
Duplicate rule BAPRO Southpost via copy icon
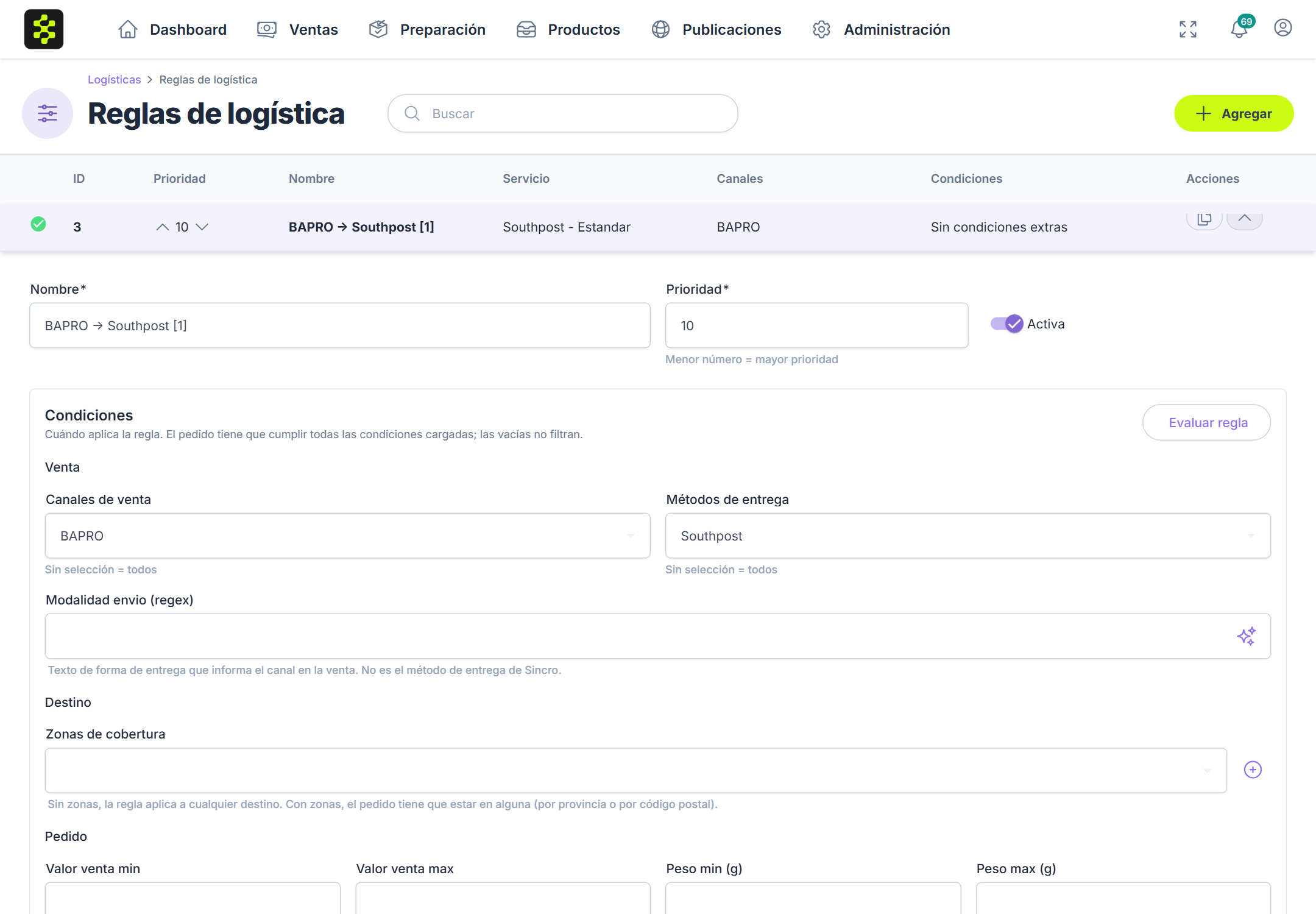coord(1205,219)
